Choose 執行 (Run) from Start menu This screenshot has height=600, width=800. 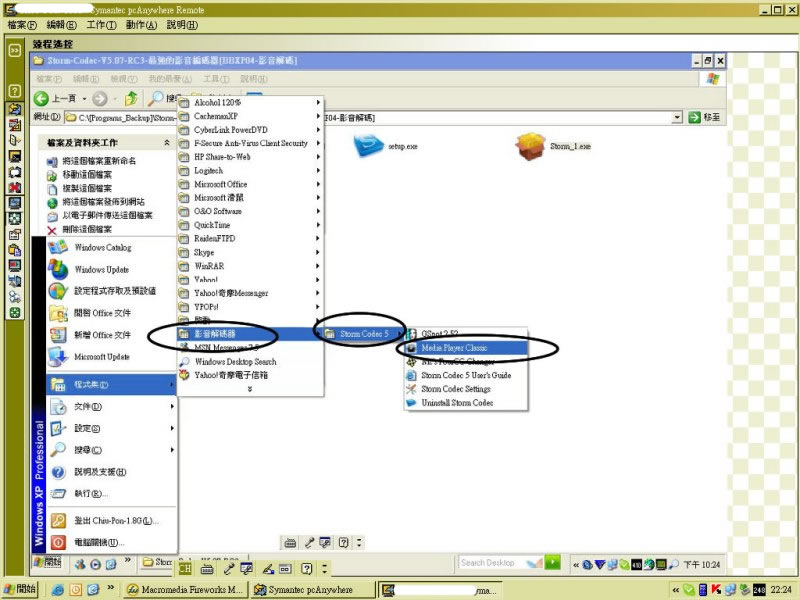(111, 493)
